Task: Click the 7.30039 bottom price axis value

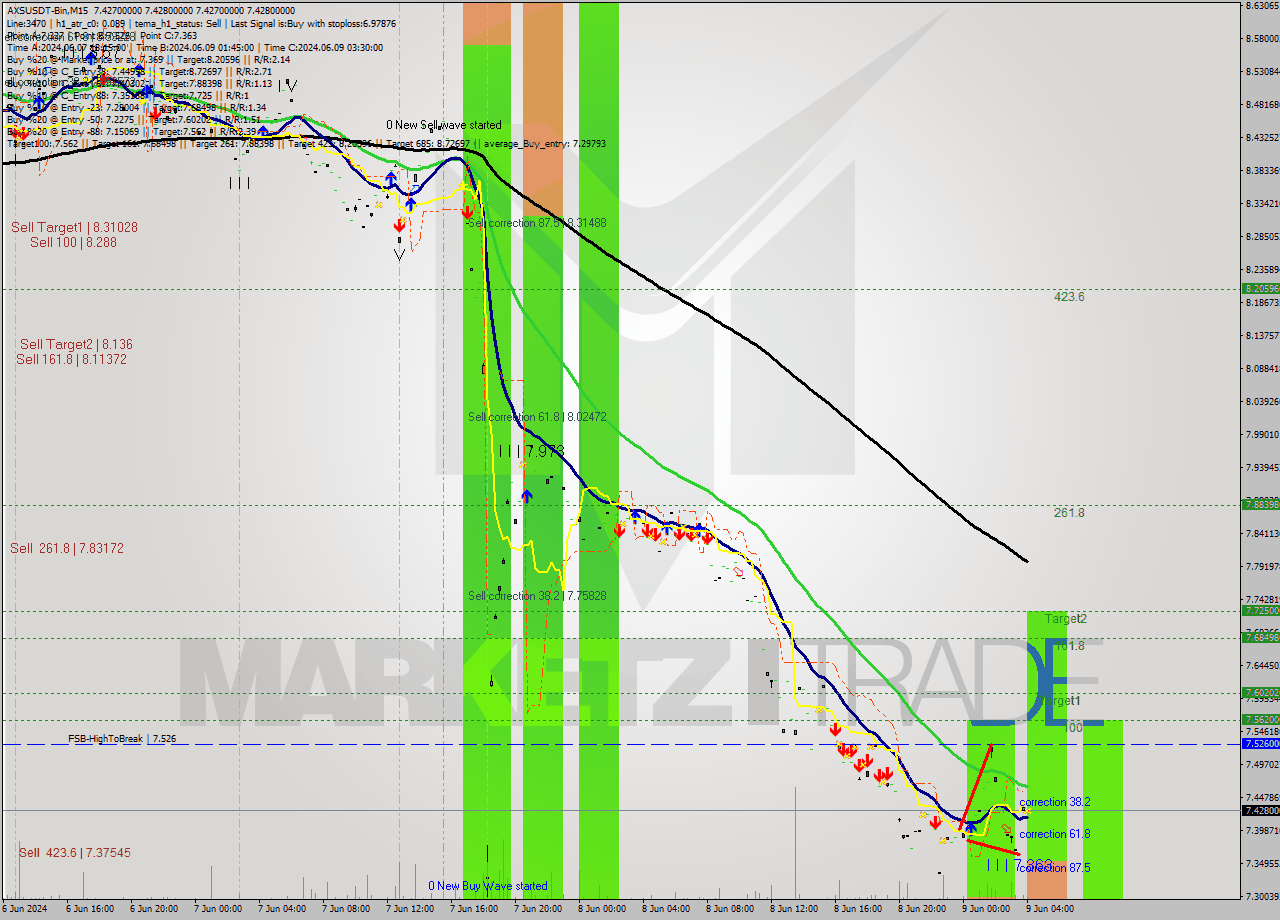Action: pos(1261,896)
